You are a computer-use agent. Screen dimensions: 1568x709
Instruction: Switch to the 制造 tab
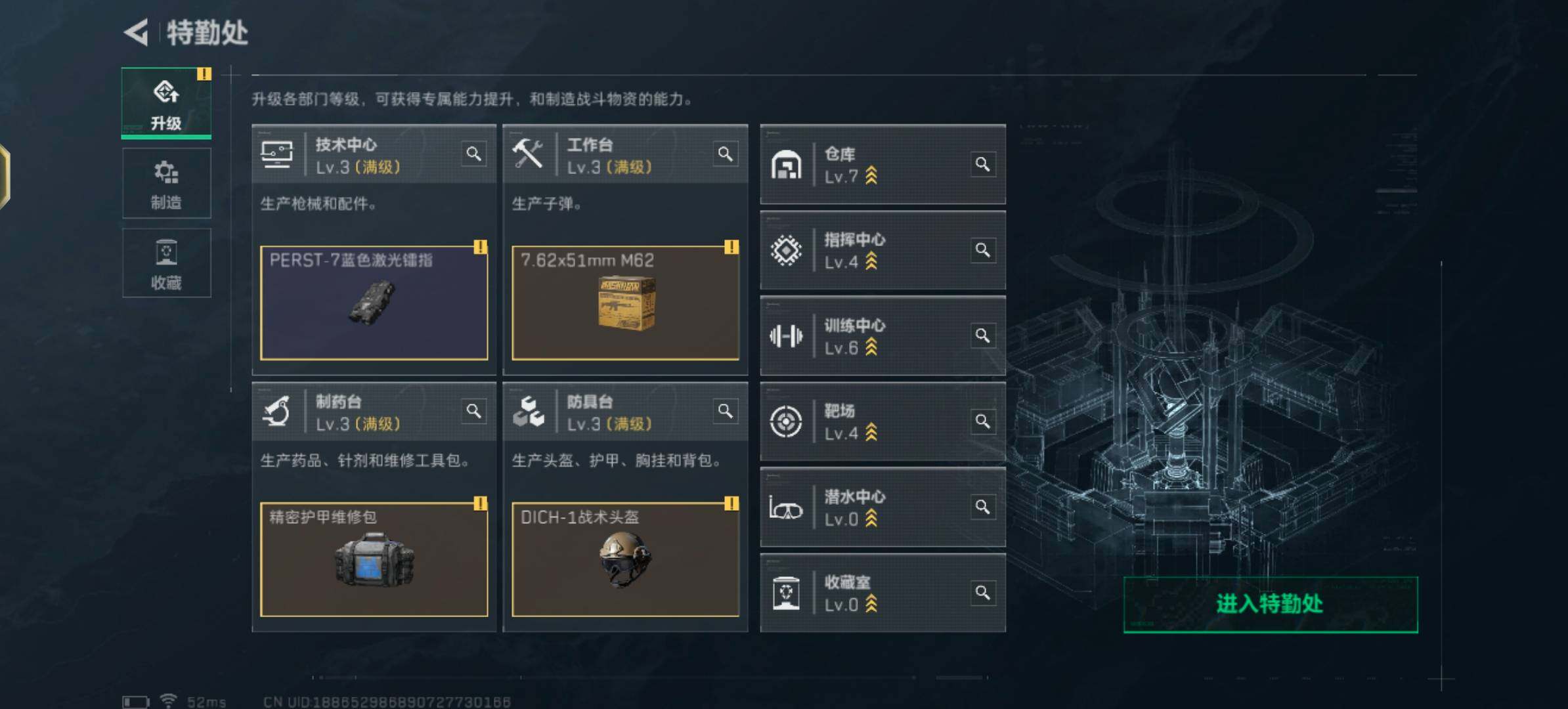click(166, 183)
